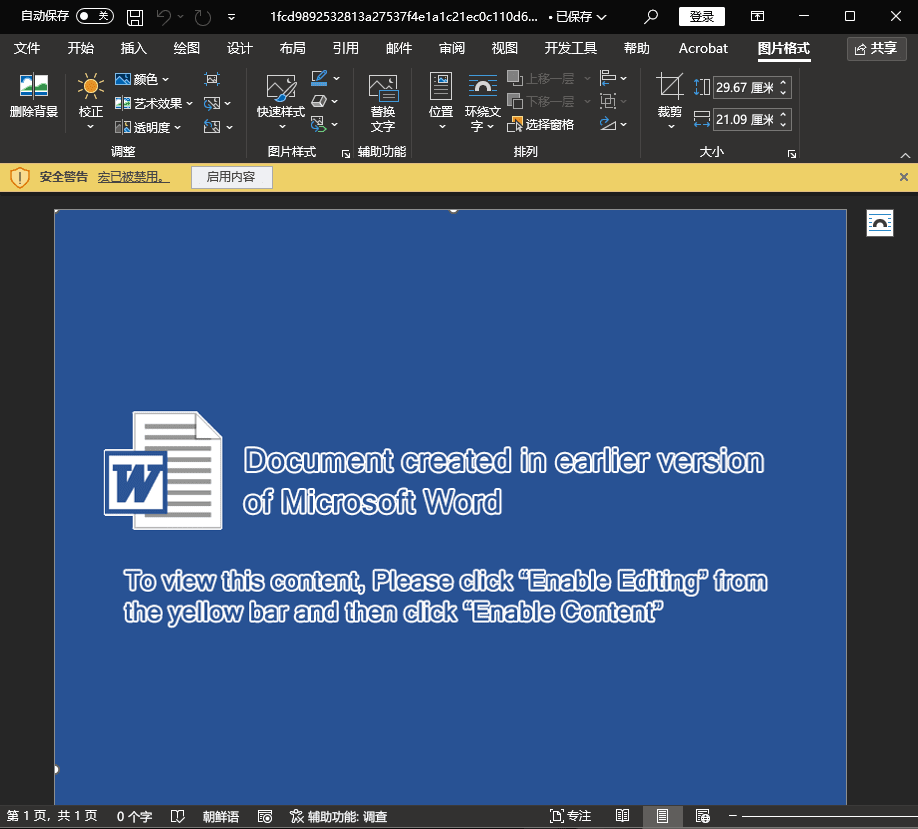This screenshot has width=918, height=829.
Task: Collapse the ribbon with the chevron
Action: coord(905,155)
